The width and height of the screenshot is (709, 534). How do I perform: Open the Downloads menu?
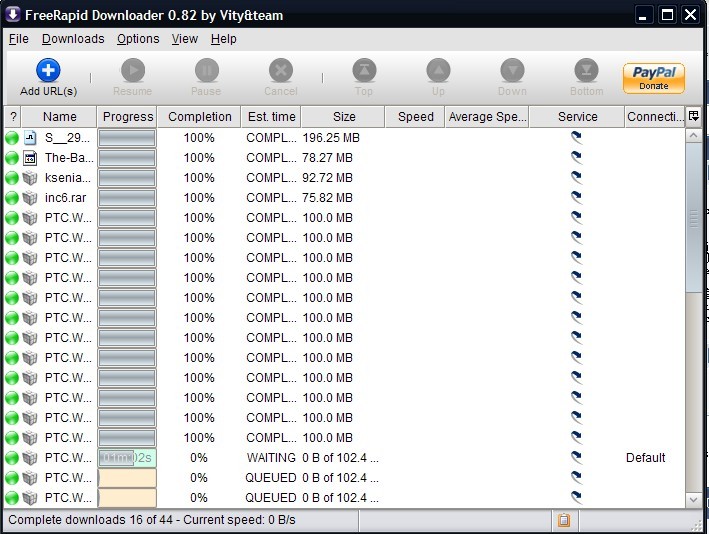(x=73, y=39)
